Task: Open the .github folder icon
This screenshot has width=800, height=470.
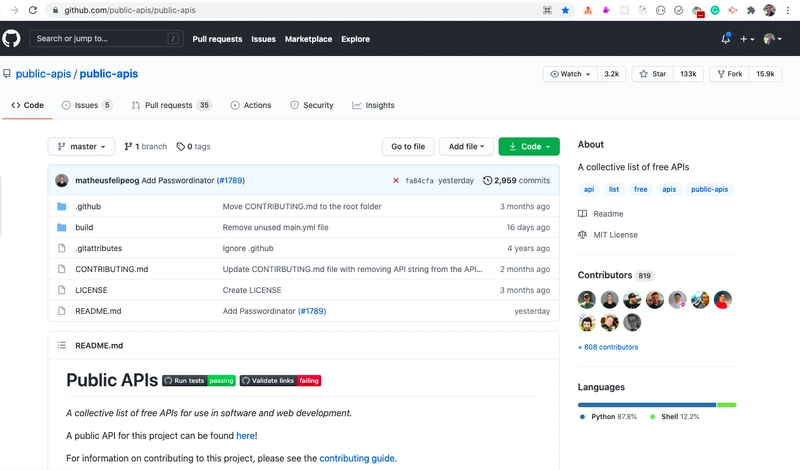Action: tap(62, 207)
